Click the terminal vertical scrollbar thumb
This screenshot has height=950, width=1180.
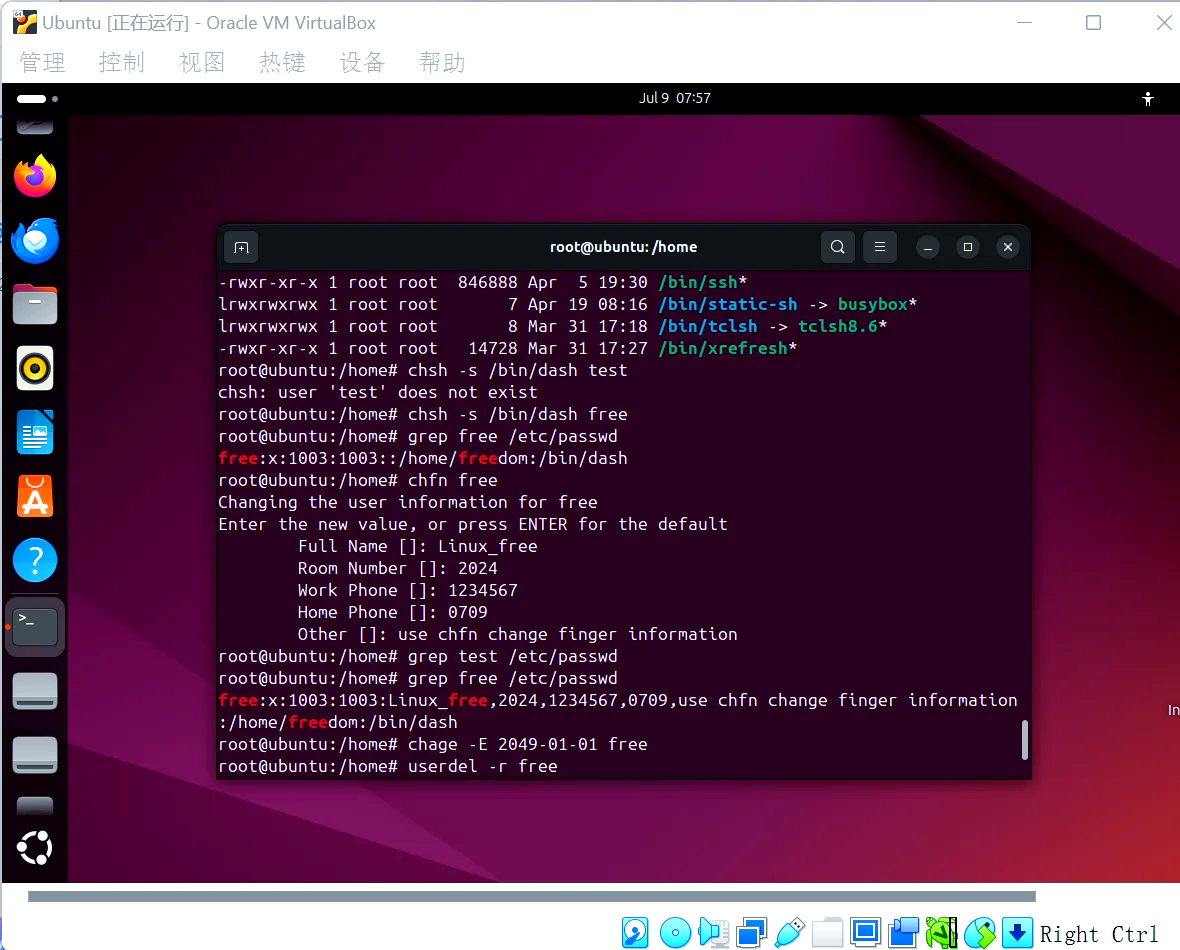1024,740
